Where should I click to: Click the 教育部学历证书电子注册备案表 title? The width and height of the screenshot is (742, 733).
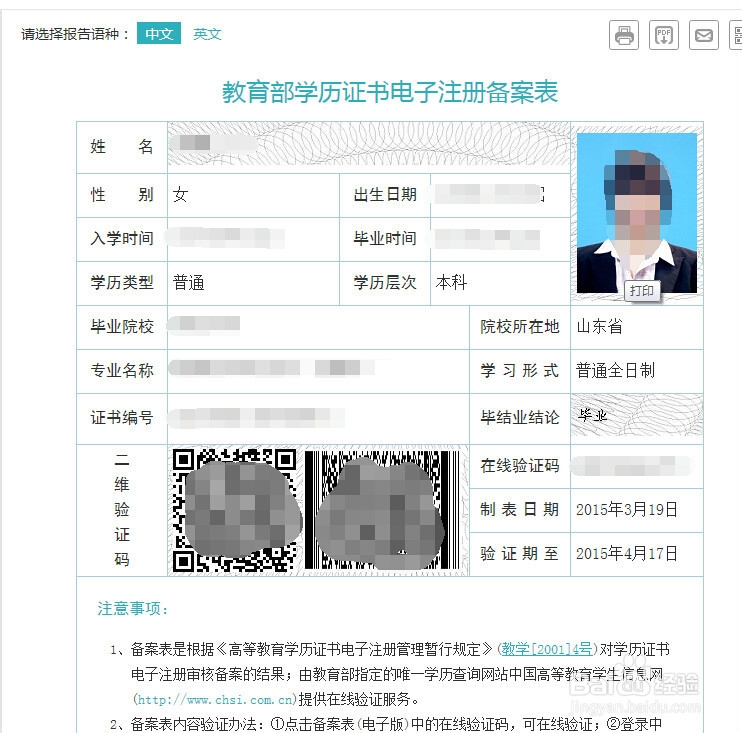tap(390, 92)
